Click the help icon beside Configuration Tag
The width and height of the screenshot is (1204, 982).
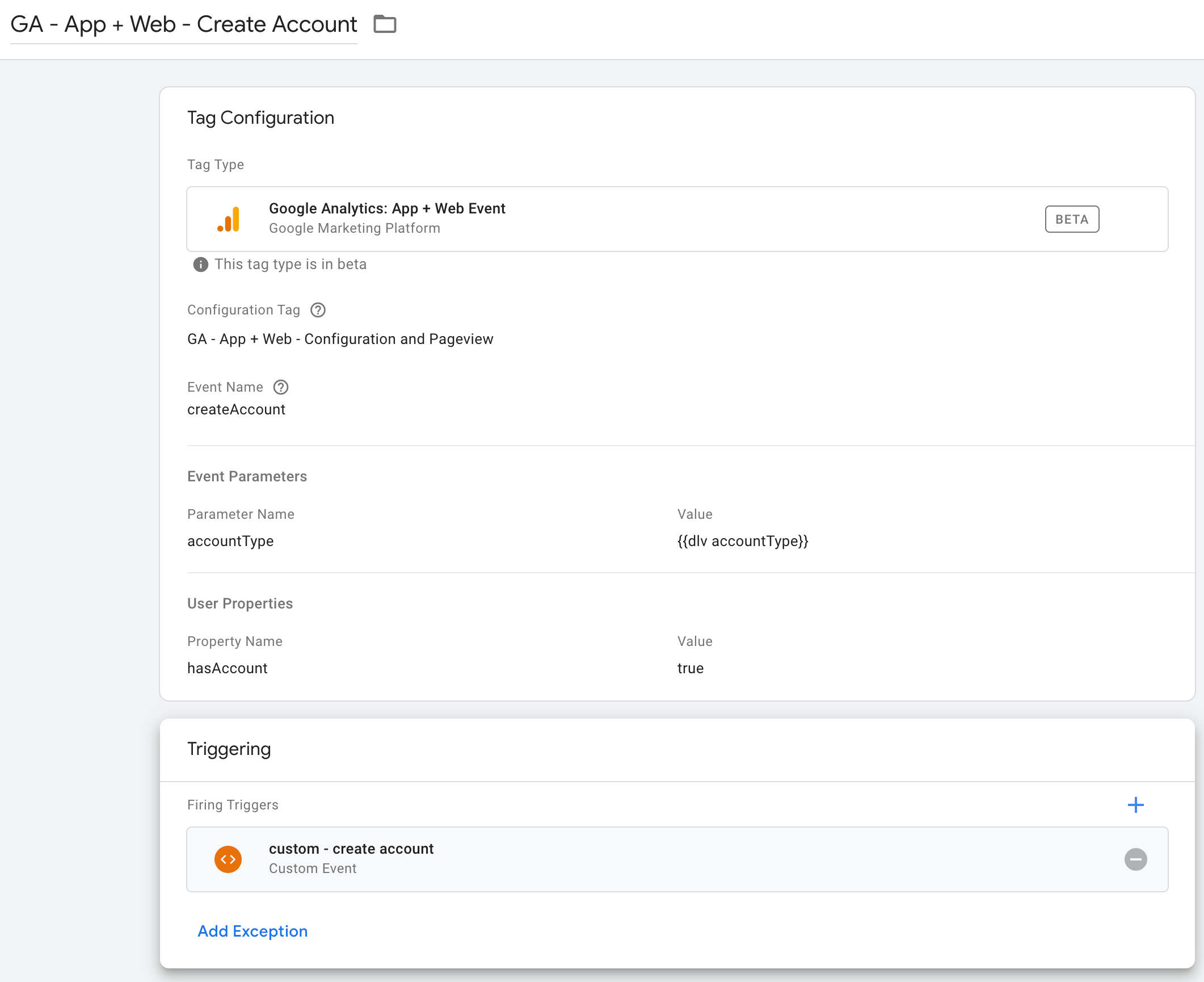coord(318,310)
